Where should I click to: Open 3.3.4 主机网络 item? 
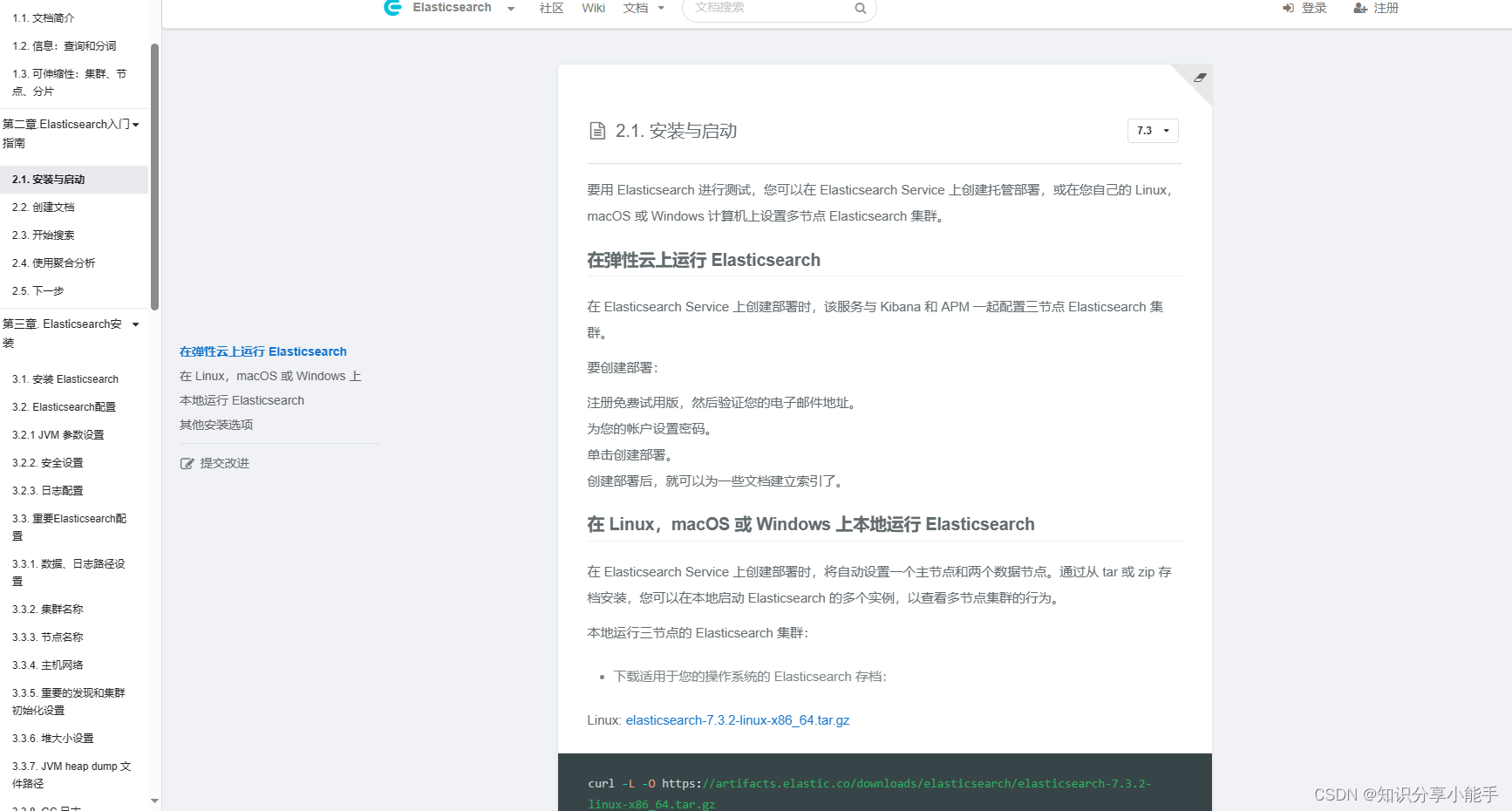48,665
